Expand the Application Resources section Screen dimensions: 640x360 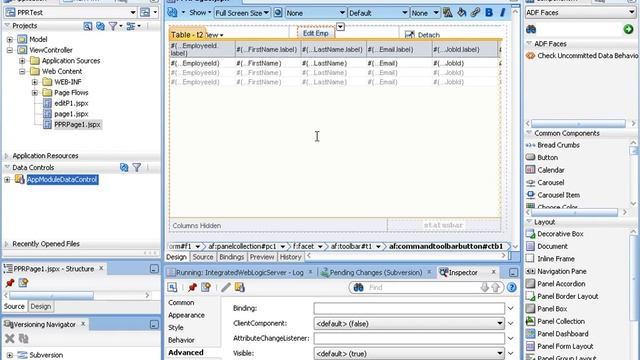pos(7,156)
